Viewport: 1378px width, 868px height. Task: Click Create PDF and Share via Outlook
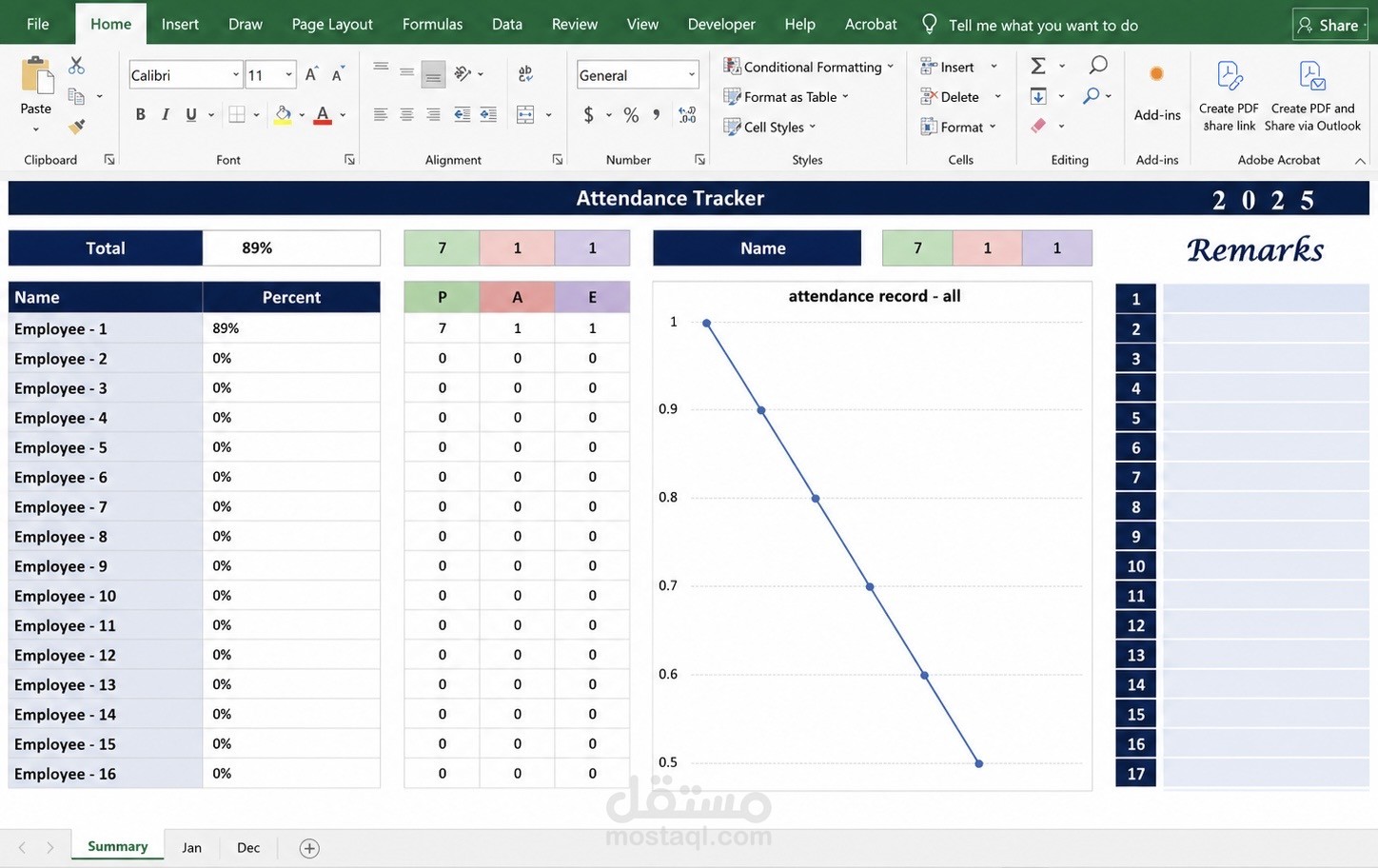coord(1312,96)
